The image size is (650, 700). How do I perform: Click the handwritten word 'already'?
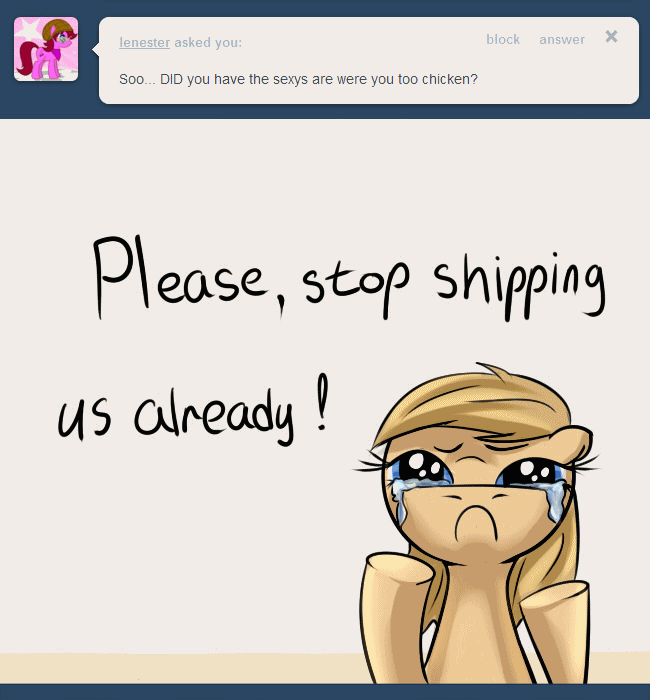[x=214, y=417]
